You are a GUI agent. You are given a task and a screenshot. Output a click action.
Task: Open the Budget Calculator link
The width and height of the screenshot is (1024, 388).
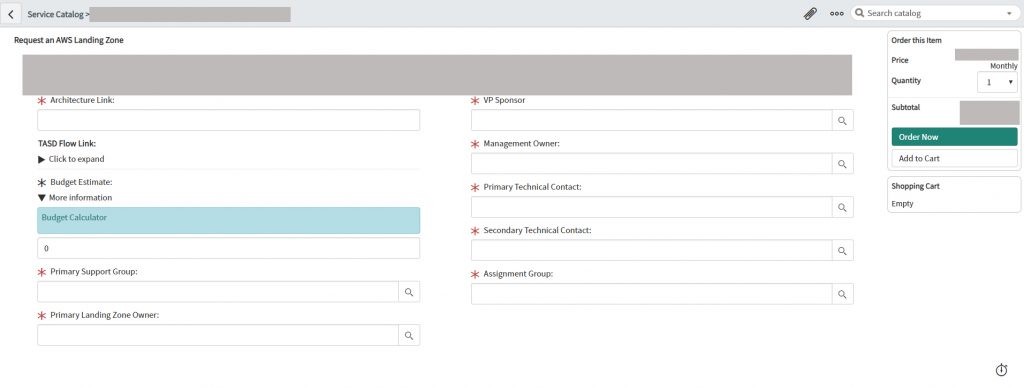coord(74,217)
